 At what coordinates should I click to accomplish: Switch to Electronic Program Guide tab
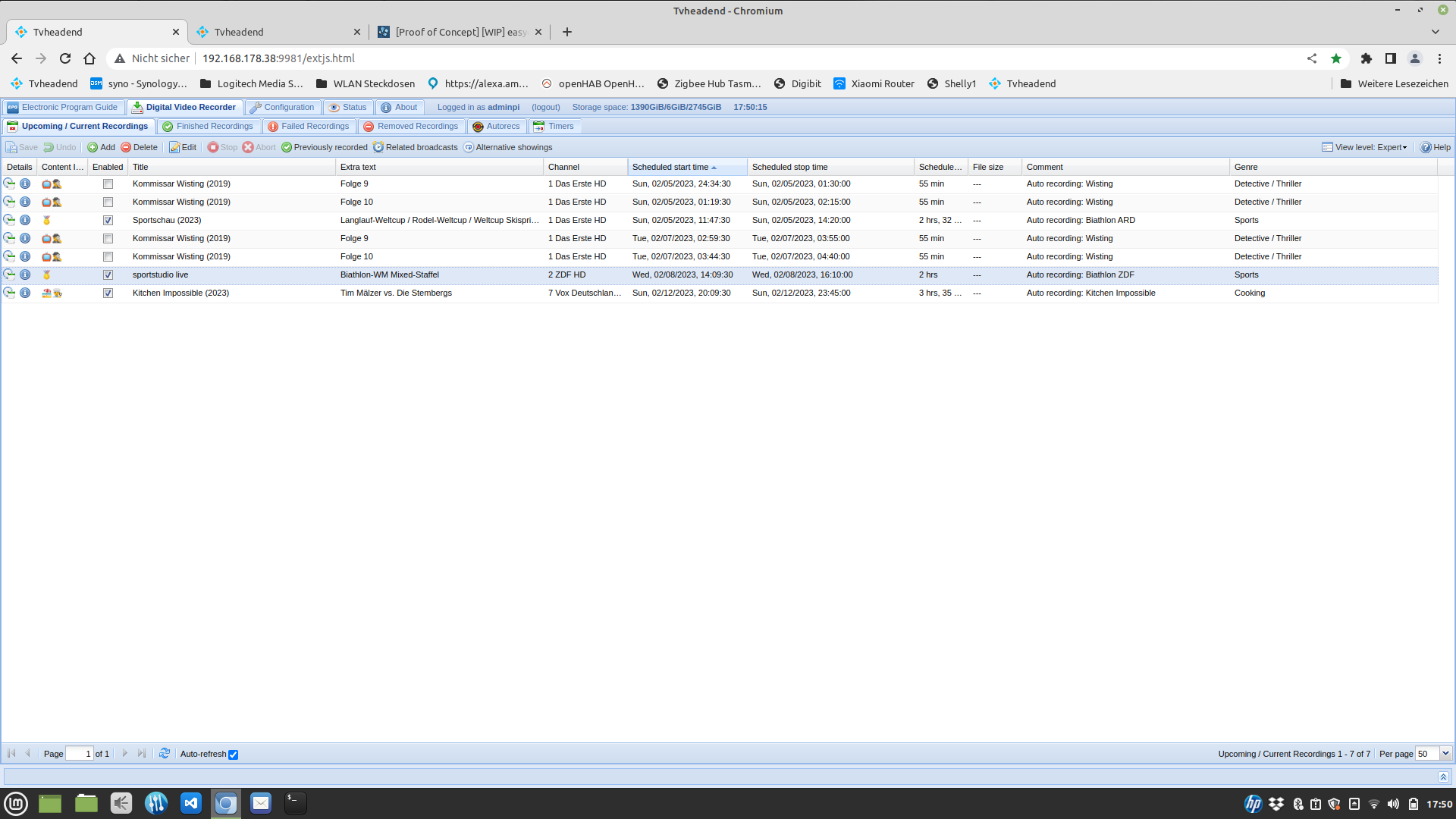pyautogui.click(x=62, y=107)
